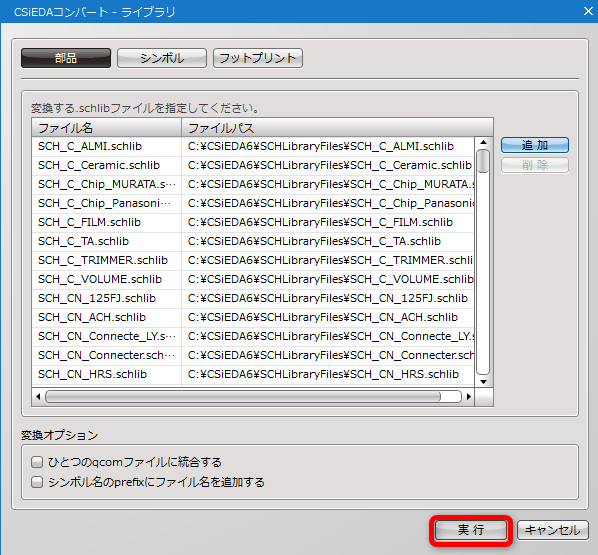Cancel with the キャンセル button
Image resolution: width=598 pixels, height=555 pixels.
pos(553,530)
